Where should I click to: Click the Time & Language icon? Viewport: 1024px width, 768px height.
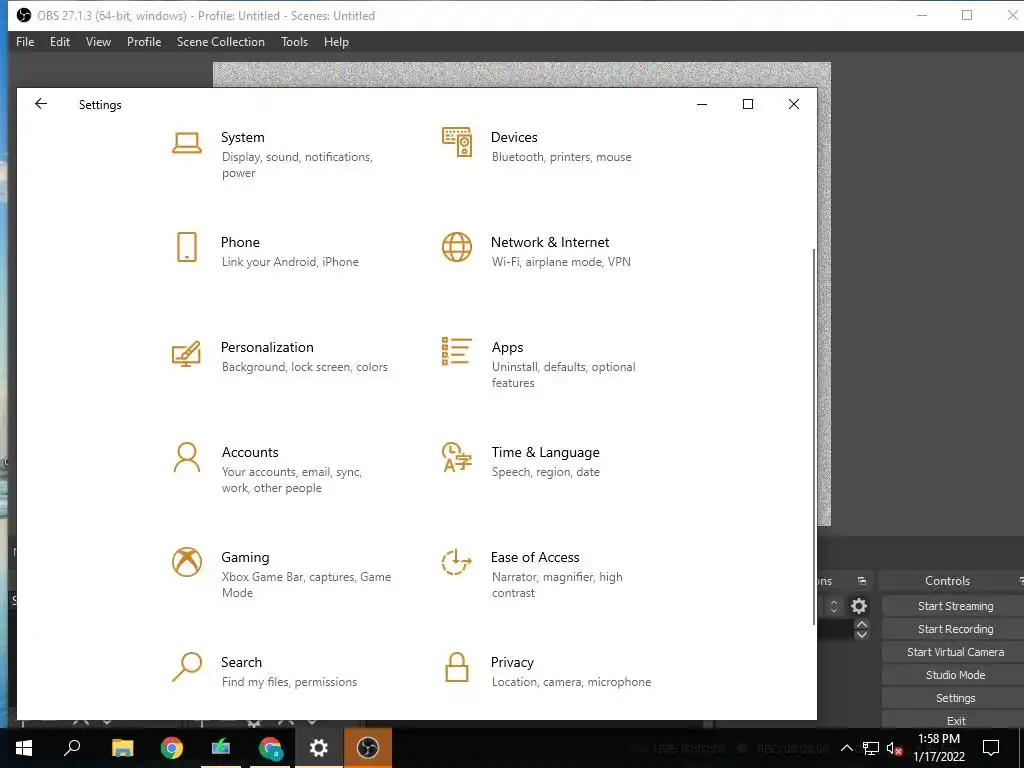(456, 457)
